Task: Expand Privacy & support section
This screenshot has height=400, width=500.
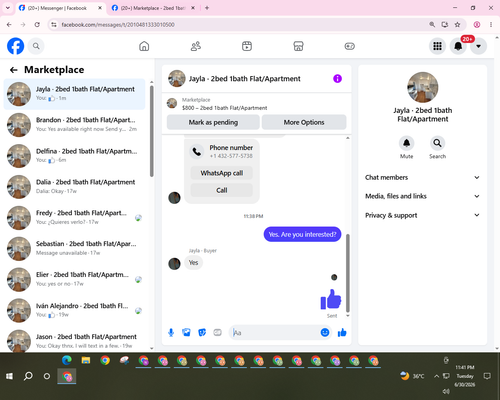Action: pos(422,215)
